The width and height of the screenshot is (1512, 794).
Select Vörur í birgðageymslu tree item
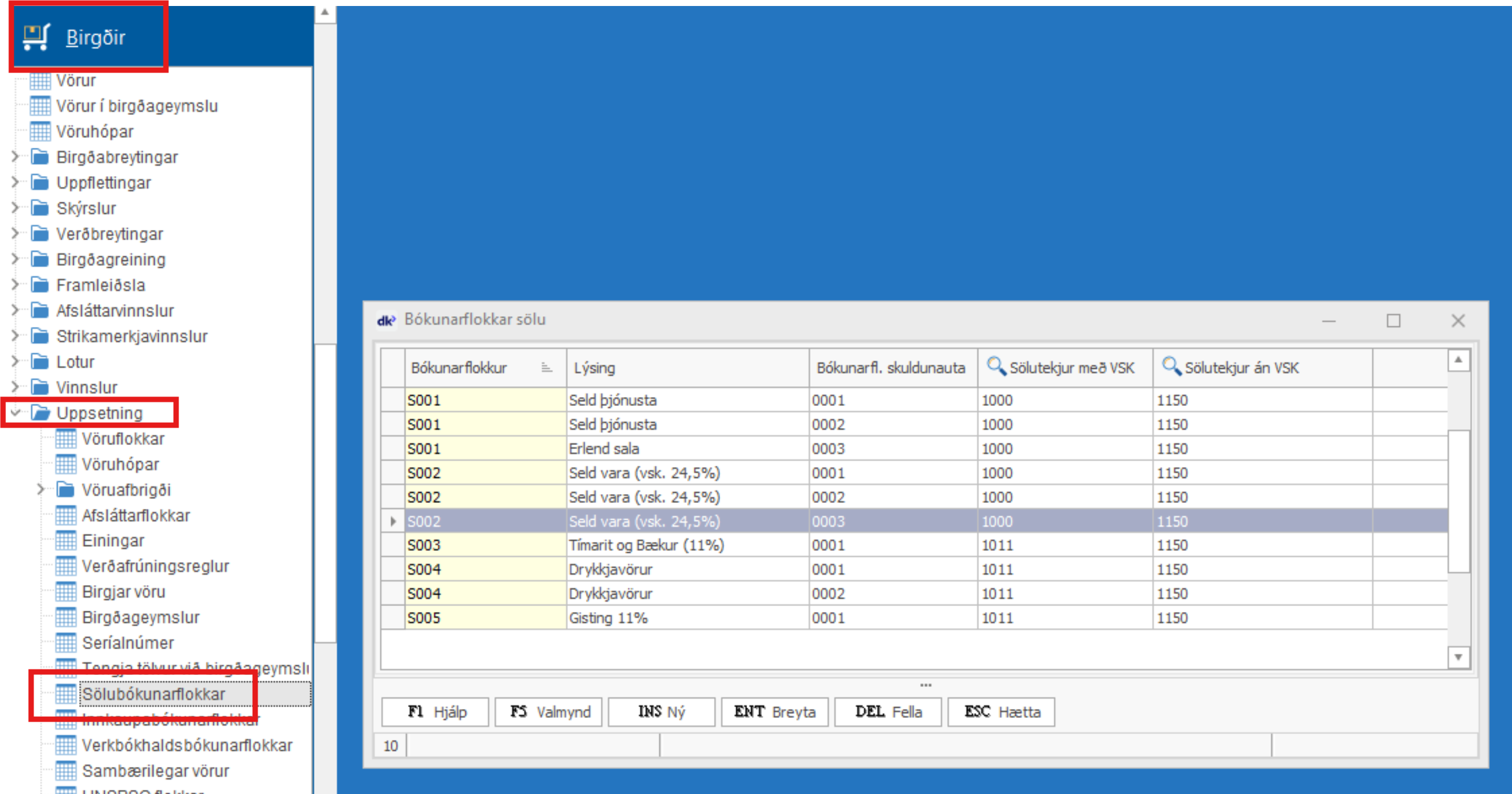coord(137,106)
